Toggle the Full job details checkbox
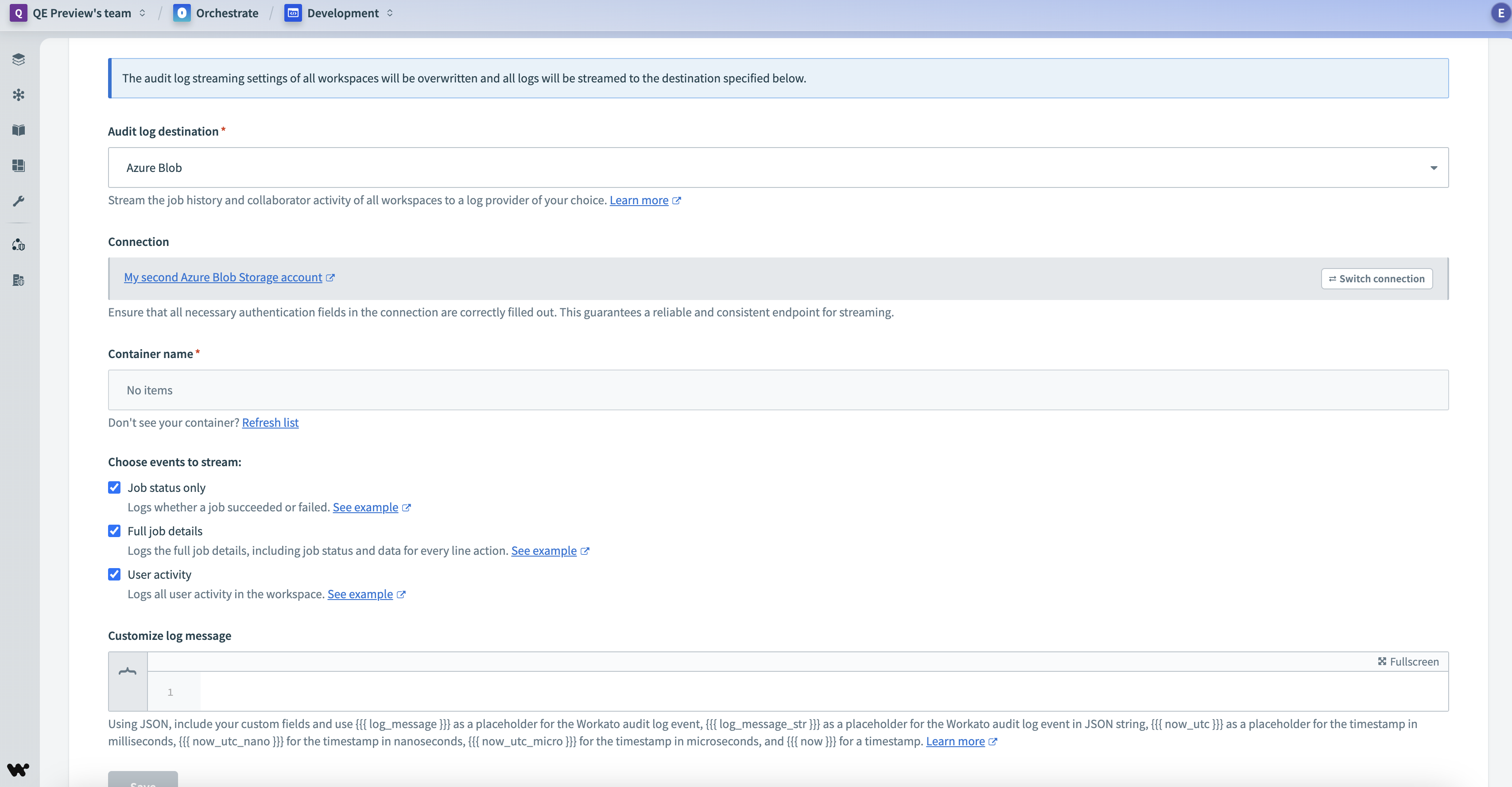Image resolution: width=1512 pixels, height=787 pixels. click(x=114, y=531)
